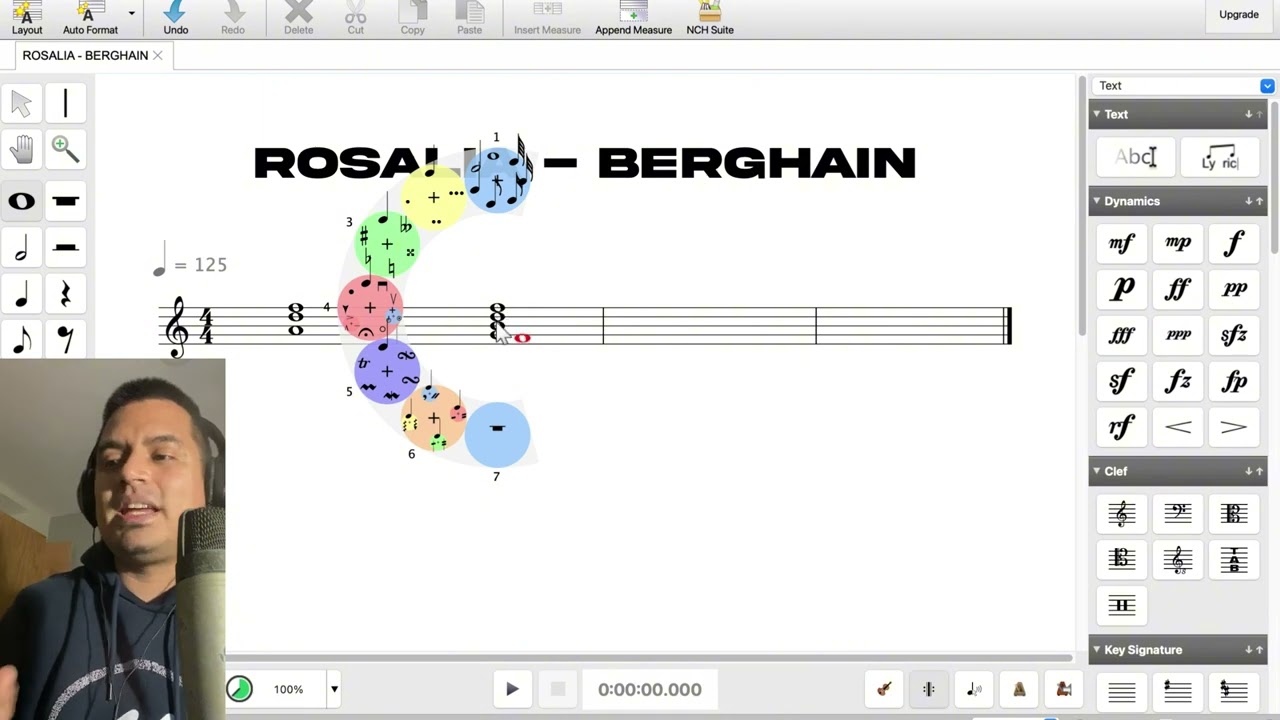Click the tempo dial icon
Screen dimensions: 1280x720
239,689
